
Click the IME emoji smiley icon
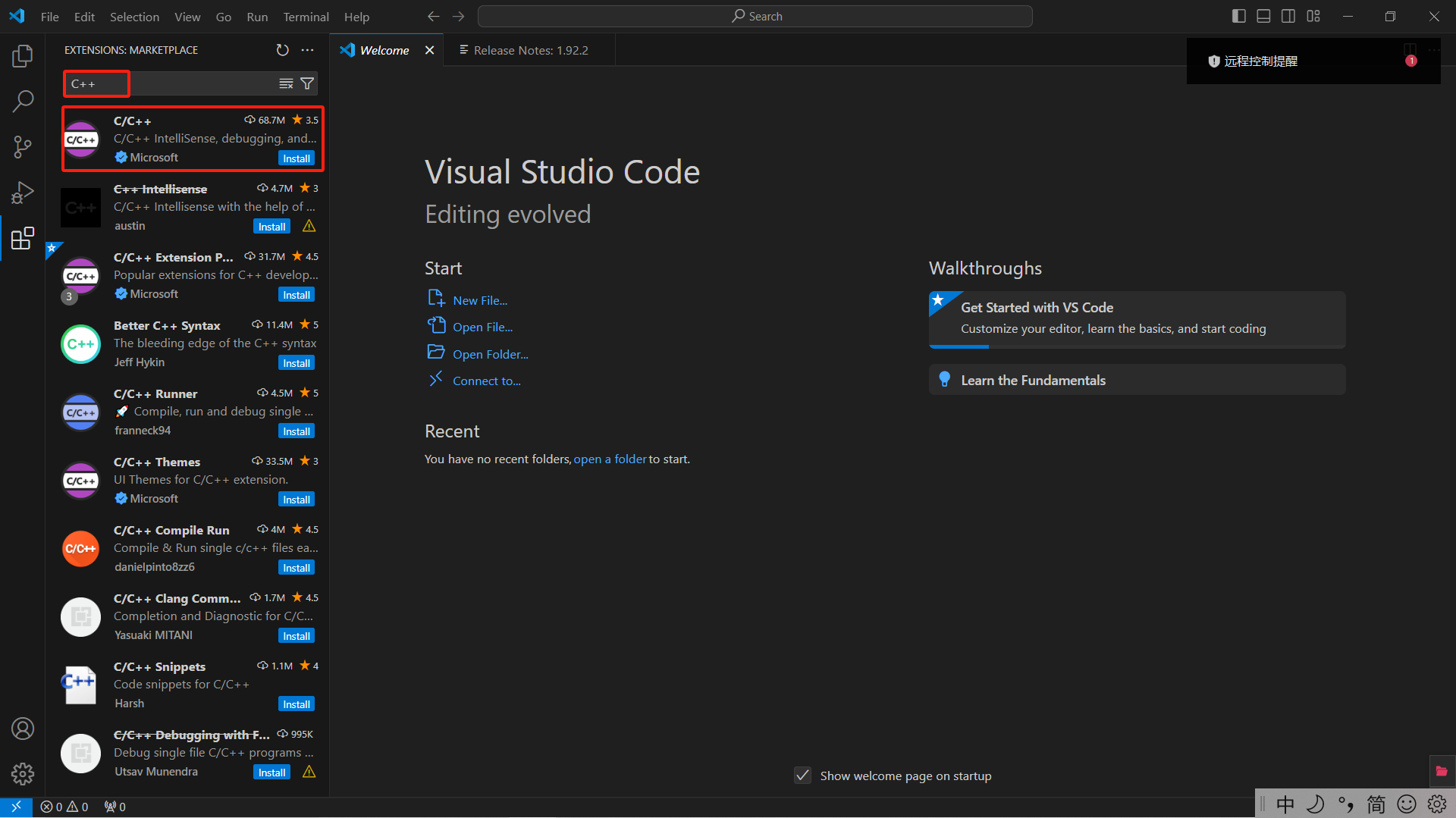[x=1407, y=804]
